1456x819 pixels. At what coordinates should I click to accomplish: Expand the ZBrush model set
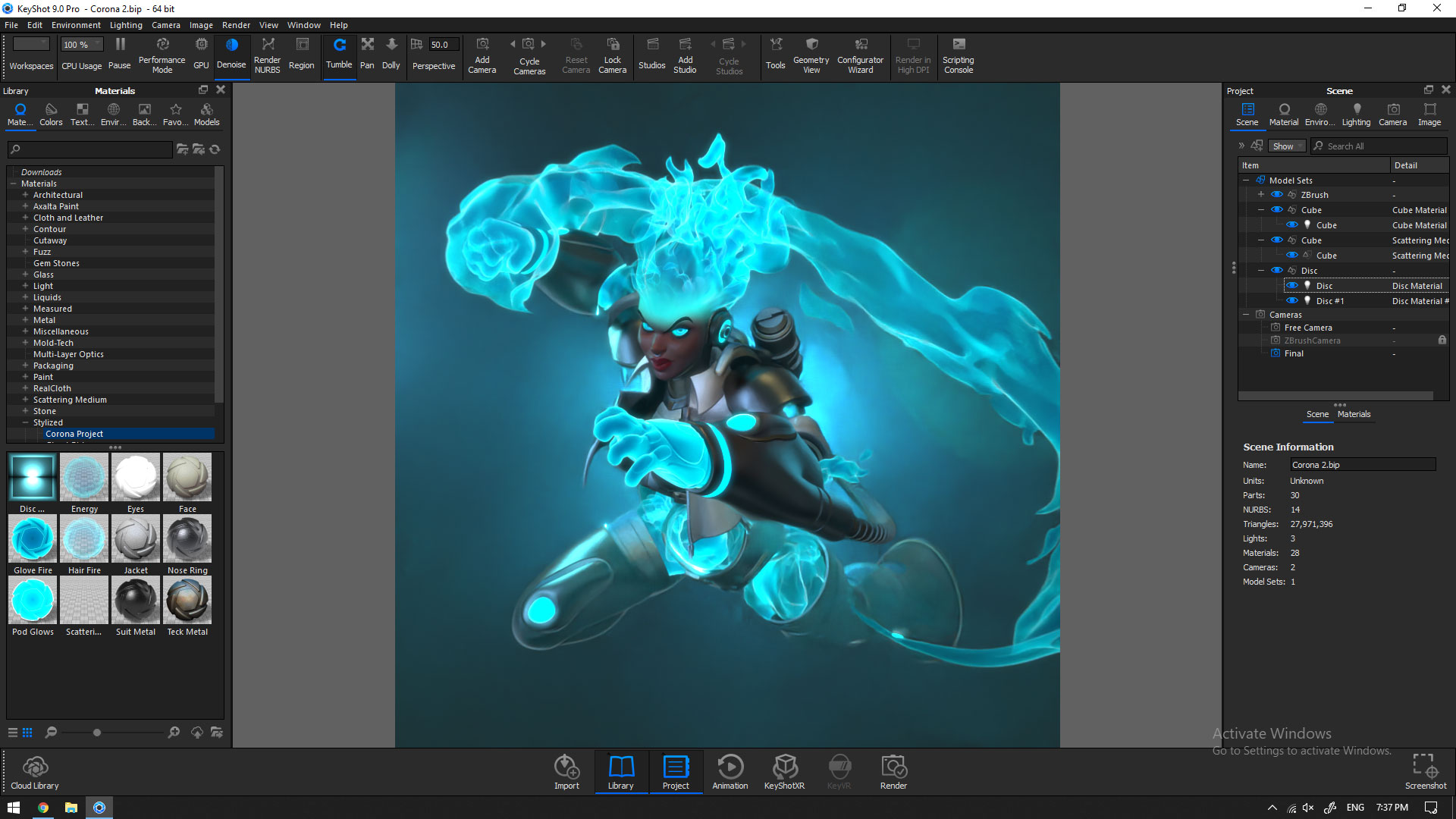pyautogui.click(x=1261, y=195)
